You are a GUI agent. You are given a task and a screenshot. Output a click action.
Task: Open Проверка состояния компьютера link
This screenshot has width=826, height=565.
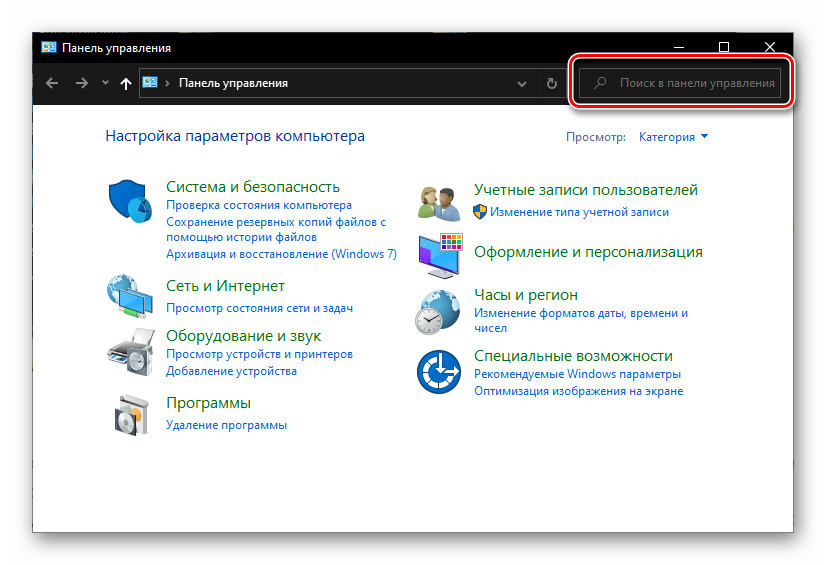pyautogui.click(x=246, y=206)
